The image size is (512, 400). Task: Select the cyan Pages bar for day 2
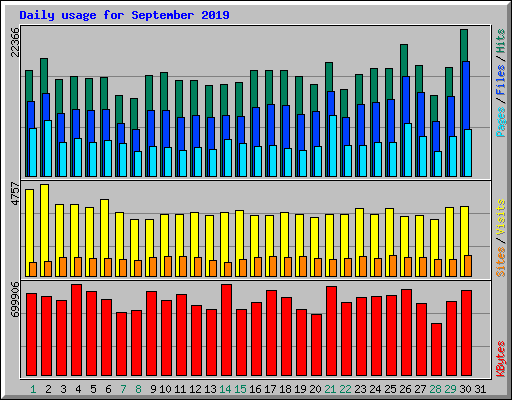point(48,148)
